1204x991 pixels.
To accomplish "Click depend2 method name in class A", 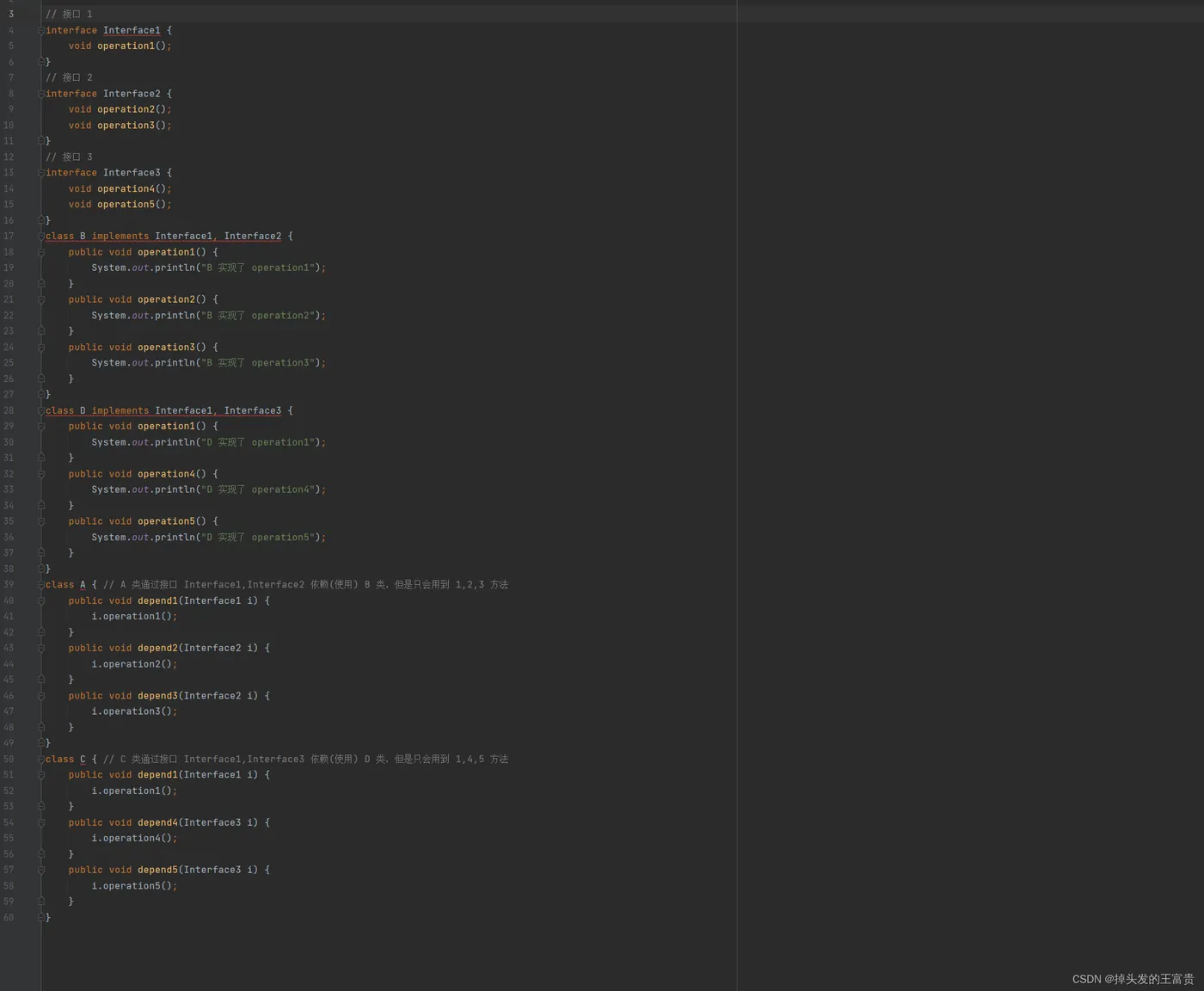I will tap(157, 649).
